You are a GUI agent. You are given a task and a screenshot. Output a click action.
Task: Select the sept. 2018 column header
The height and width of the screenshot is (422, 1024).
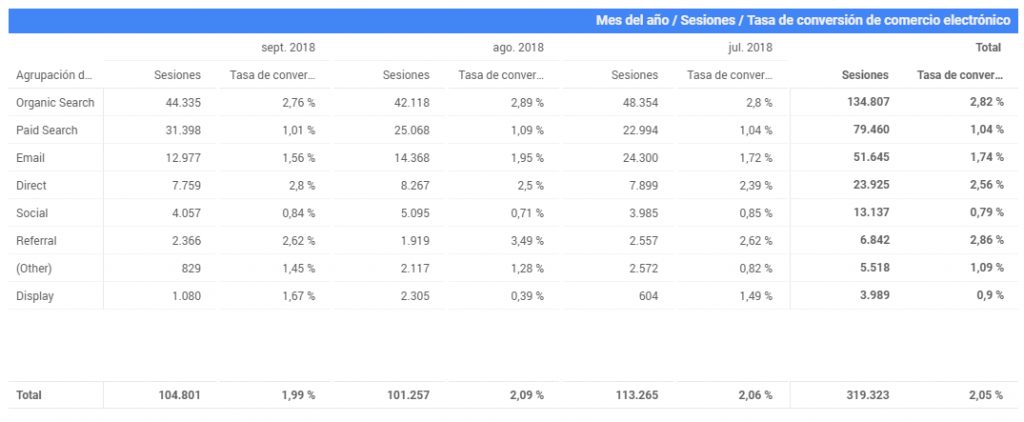[288, 47]
